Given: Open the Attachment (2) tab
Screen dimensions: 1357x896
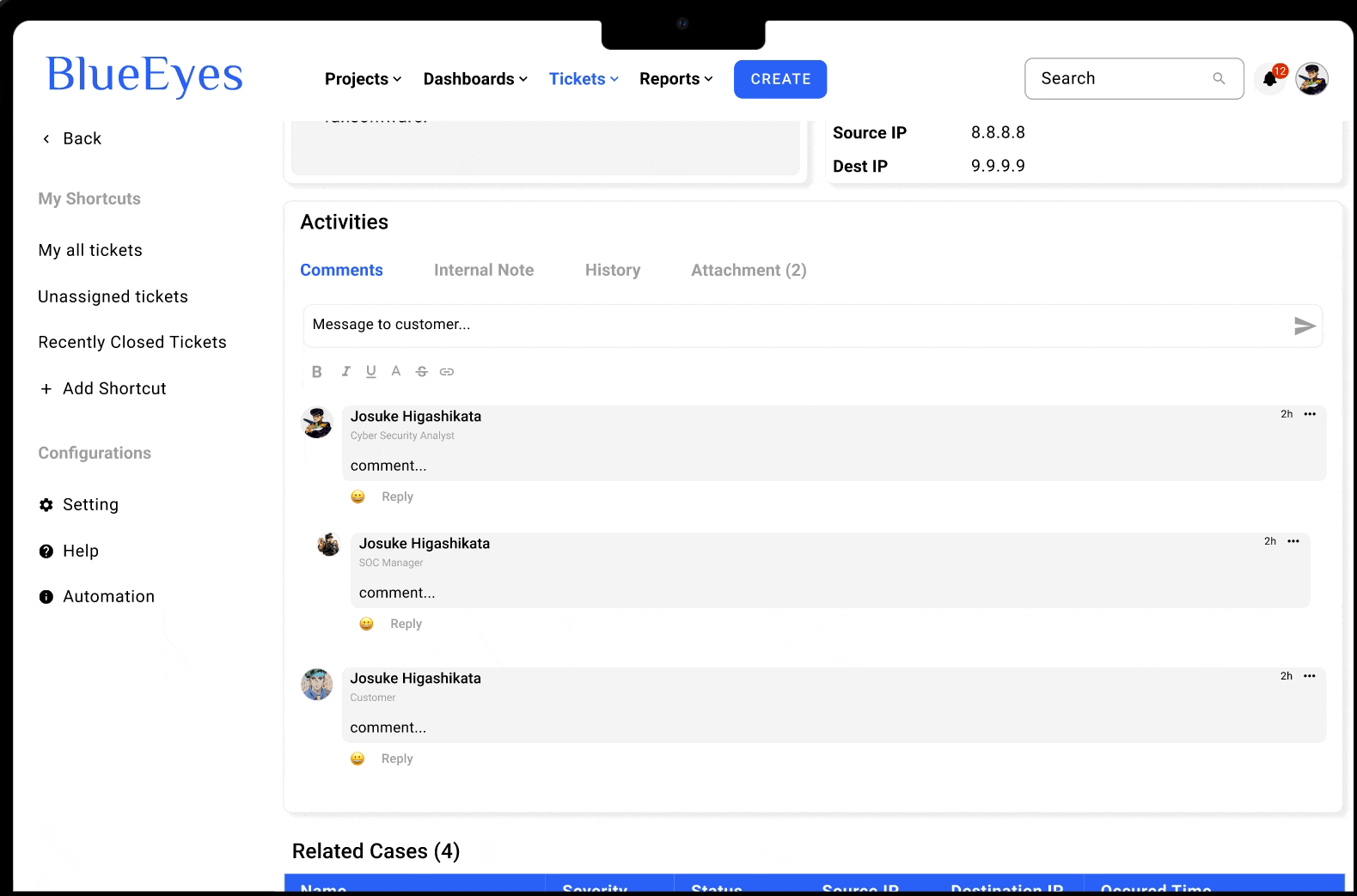Looking at the screenshot, I should point(749,270).
